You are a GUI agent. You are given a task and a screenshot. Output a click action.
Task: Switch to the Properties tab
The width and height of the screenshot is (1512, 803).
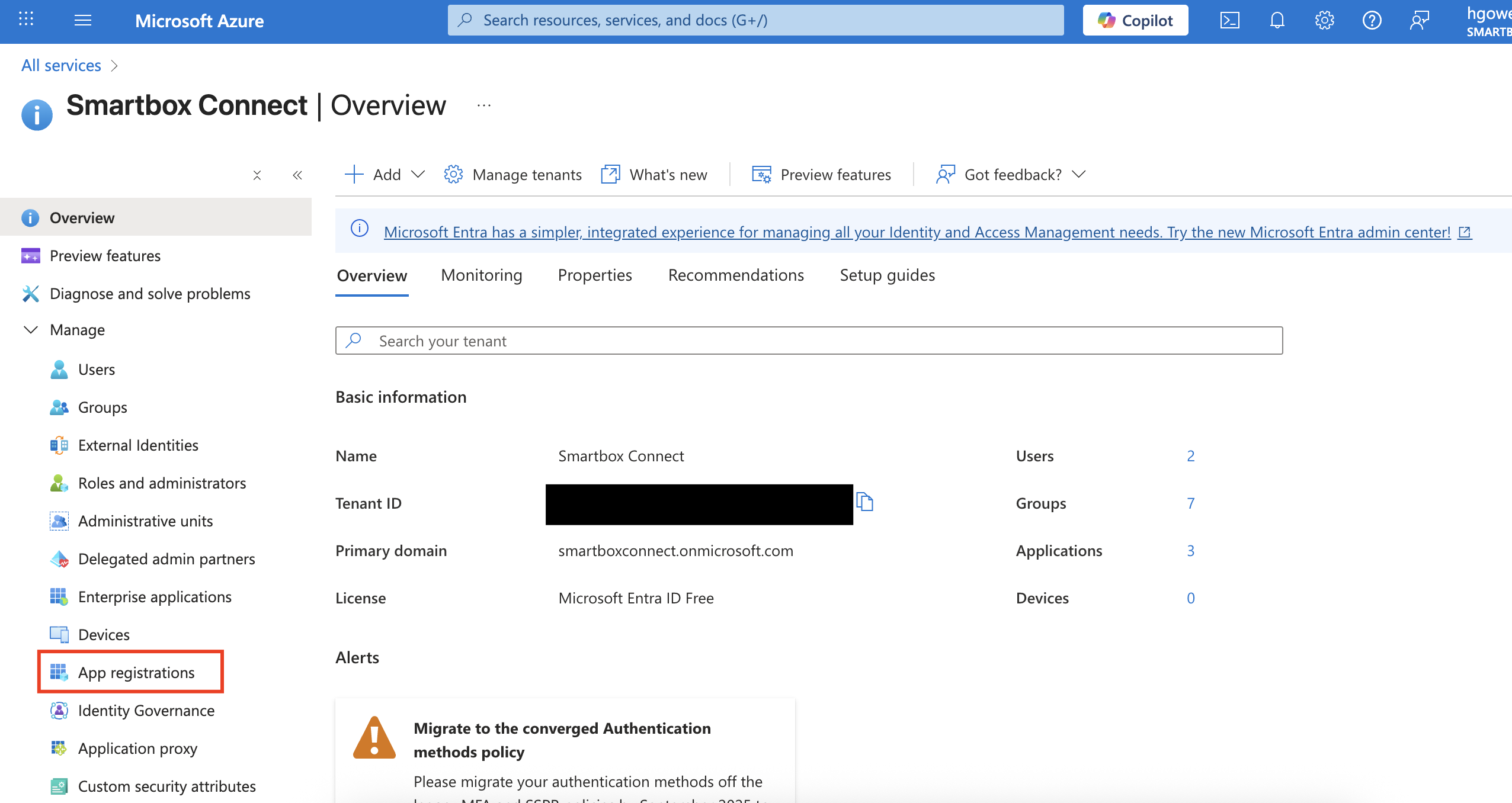594,275
